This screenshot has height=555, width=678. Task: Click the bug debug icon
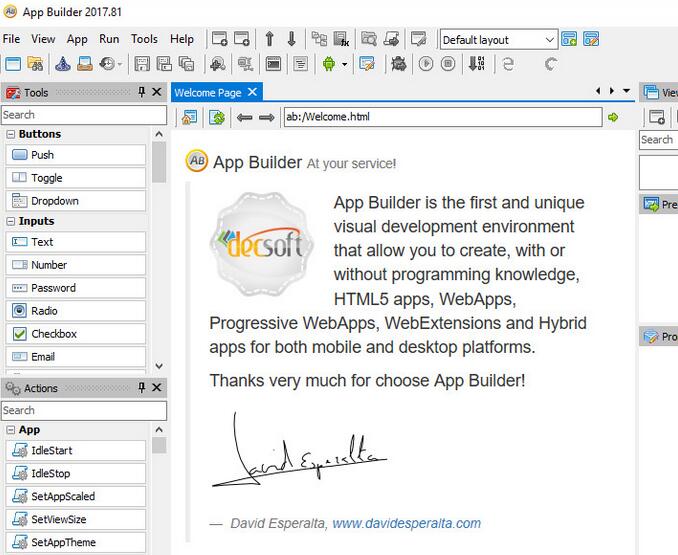399,64
